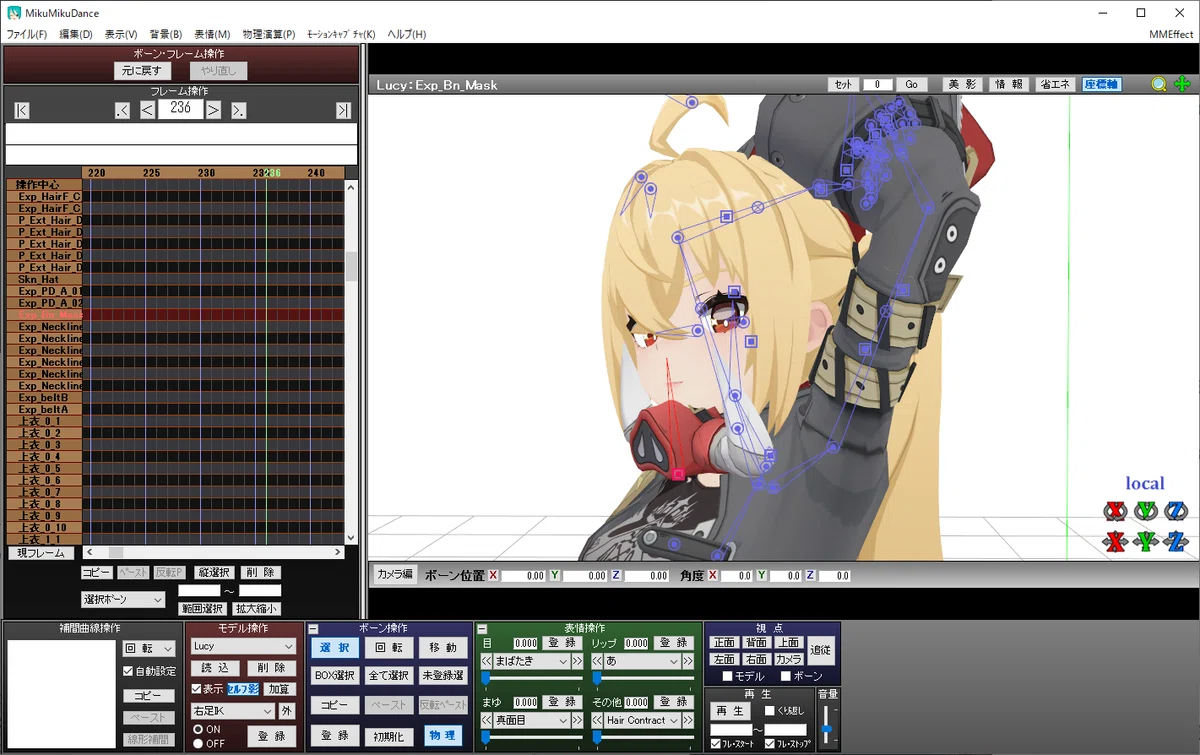Screen dimensions: 1200x755
Task: Click the magnifier zoom icon in viewport
Action: tap(1159, 84)
